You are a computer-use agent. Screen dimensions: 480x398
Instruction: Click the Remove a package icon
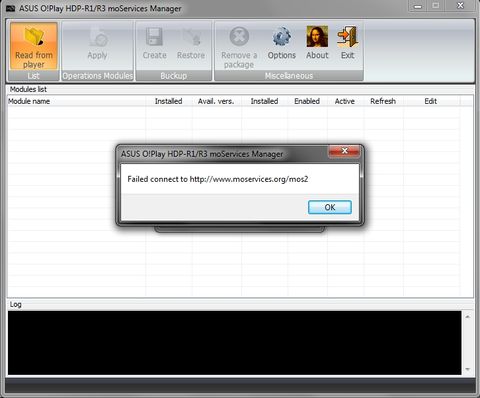tap(239, 36)
